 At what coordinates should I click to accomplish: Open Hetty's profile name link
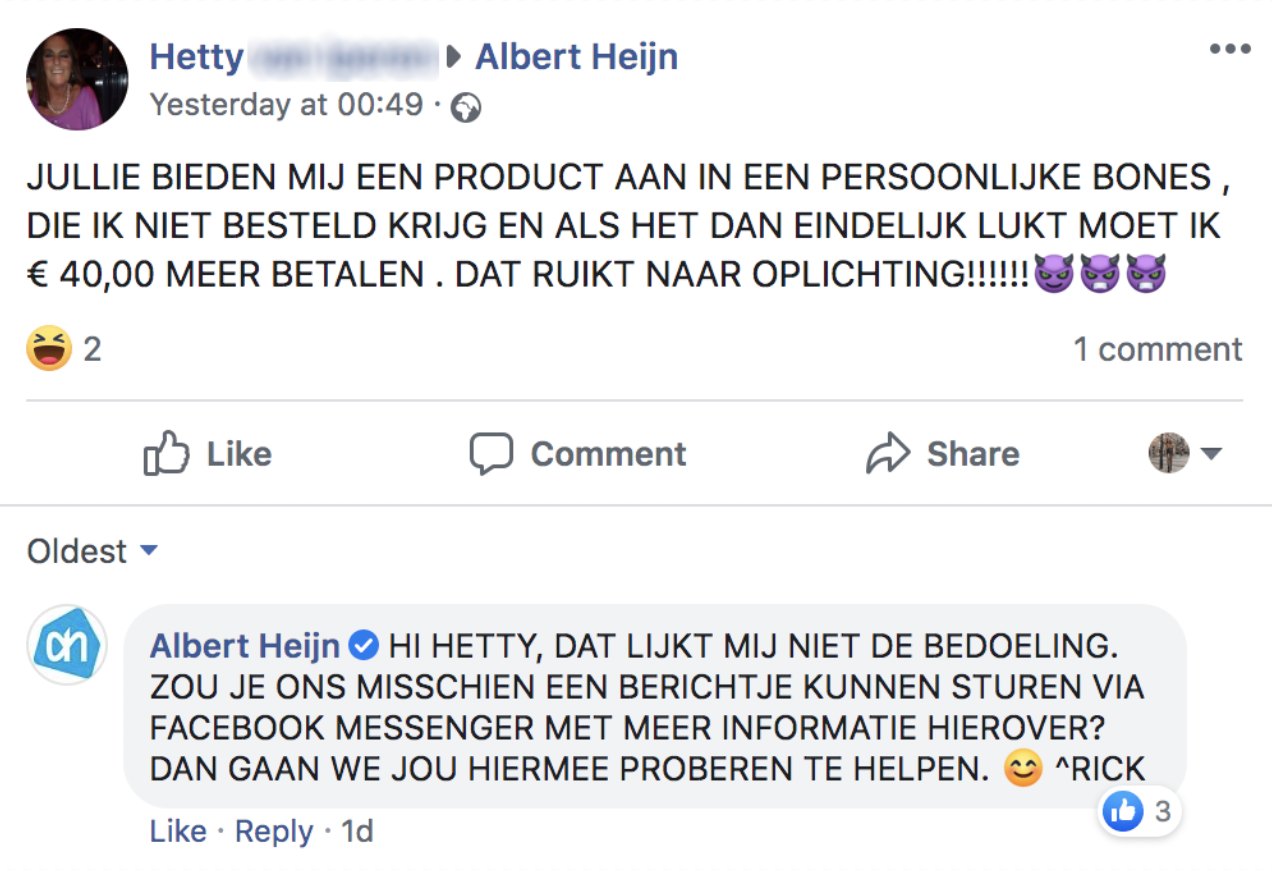click(197, 56)
